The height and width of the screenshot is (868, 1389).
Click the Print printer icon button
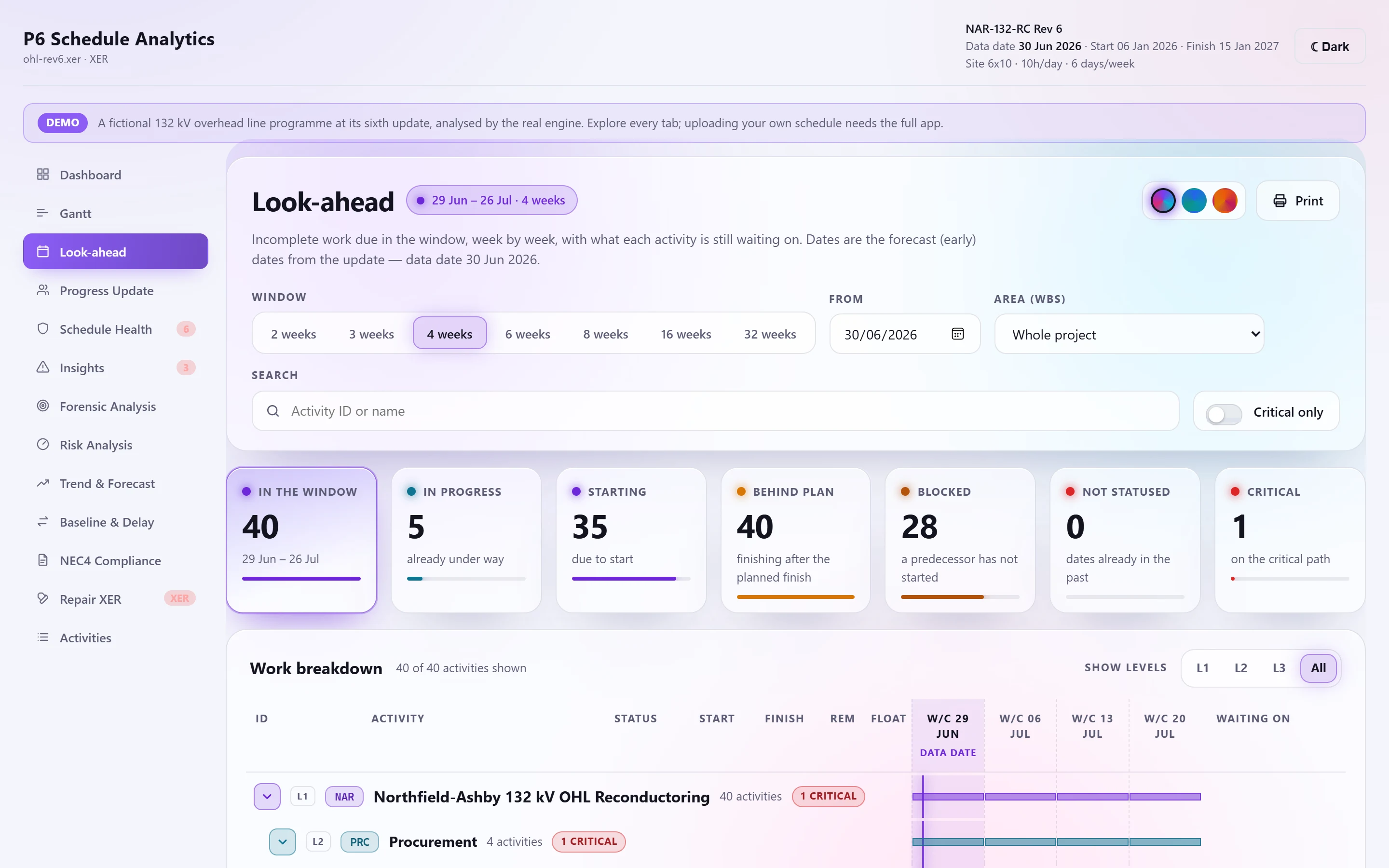pyautogui.click(x=1297, y=201)
